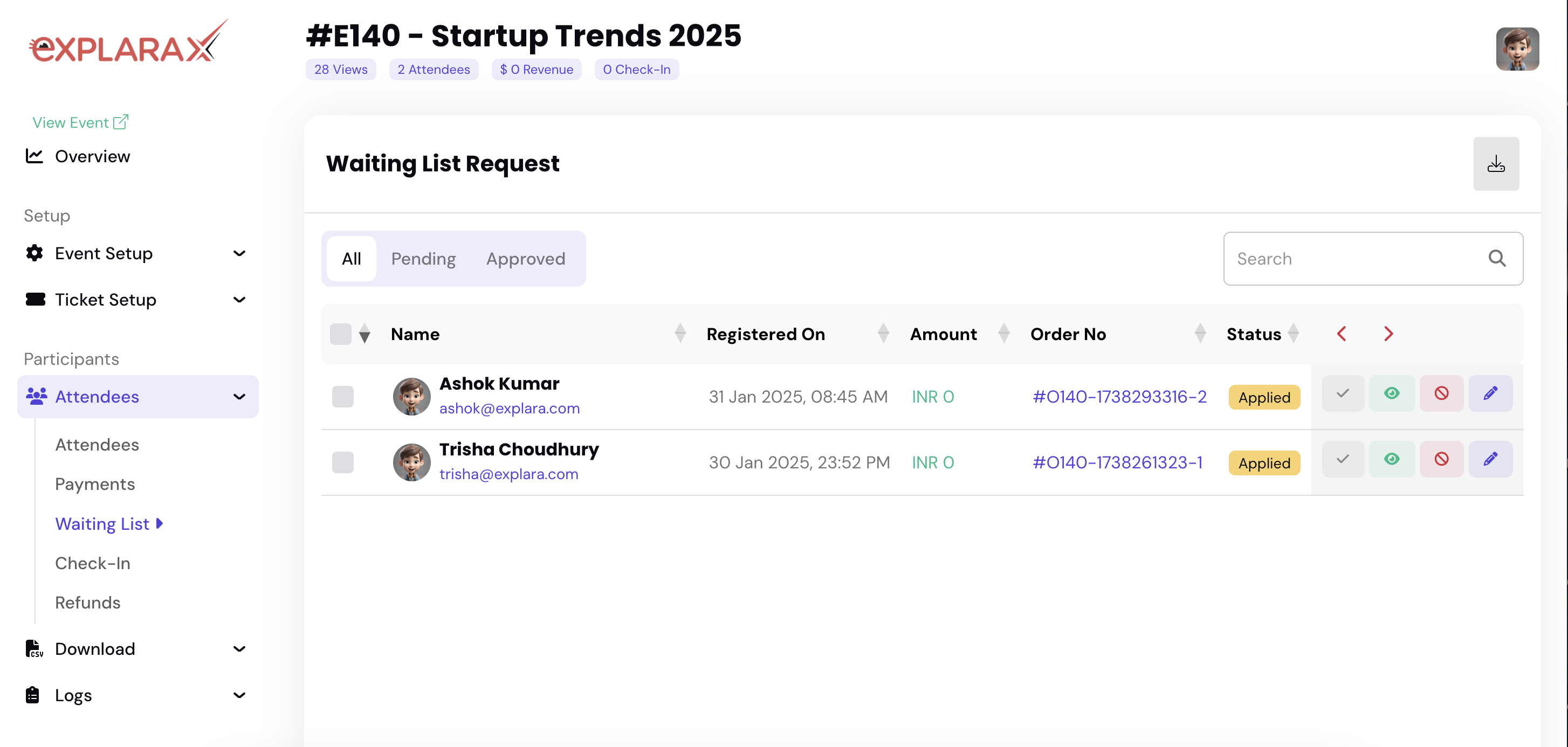Click the Search input field
The image size is (1568, 747).
[x=1351, y=259]
